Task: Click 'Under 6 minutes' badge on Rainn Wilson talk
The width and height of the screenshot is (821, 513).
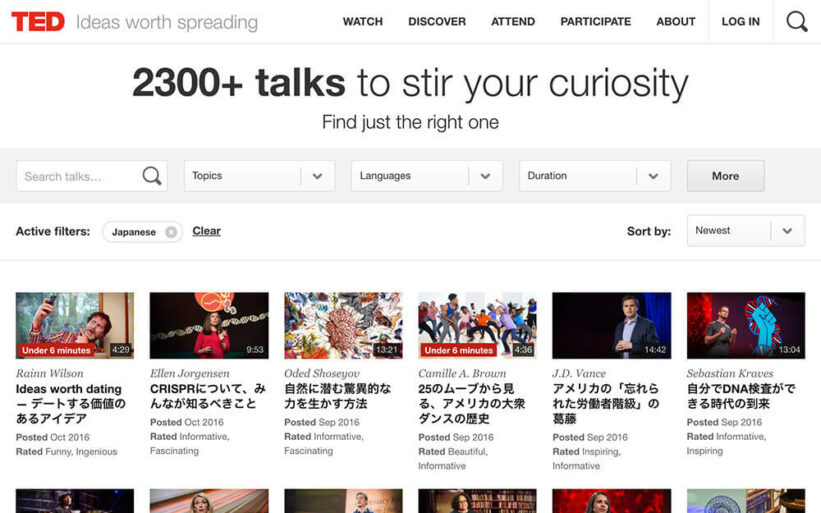Action: [x=56, y=350]
